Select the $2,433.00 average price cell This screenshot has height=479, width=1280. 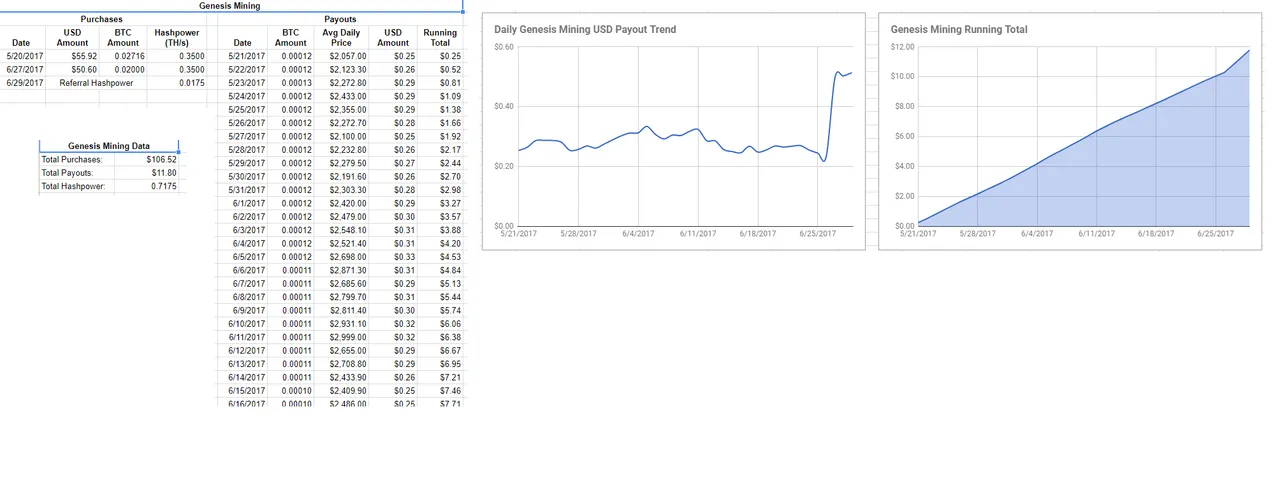(x=342, y=96)
